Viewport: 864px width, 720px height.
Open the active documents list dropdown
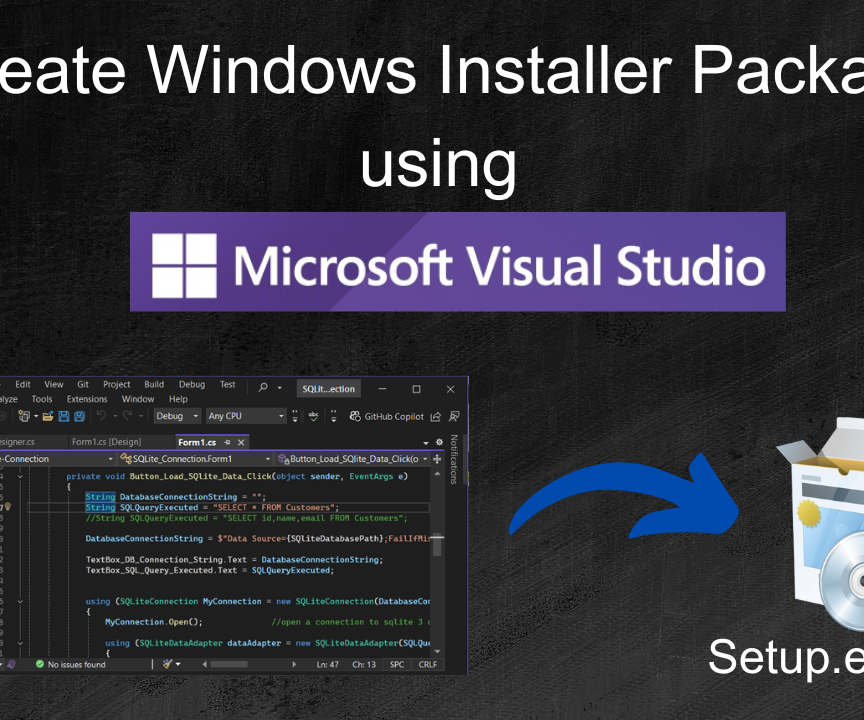(425, 443)
